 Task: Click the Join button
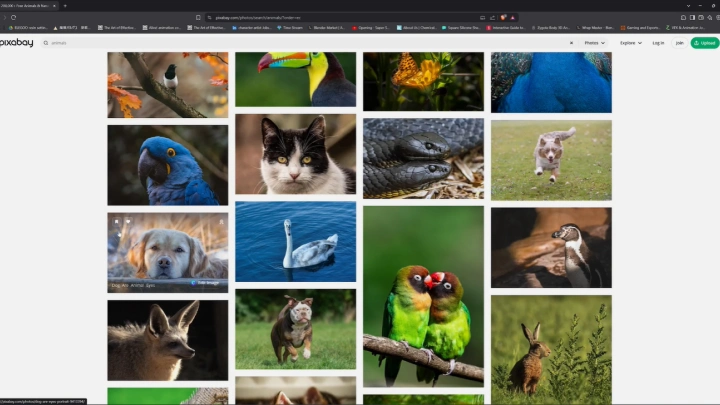[679, 43]
